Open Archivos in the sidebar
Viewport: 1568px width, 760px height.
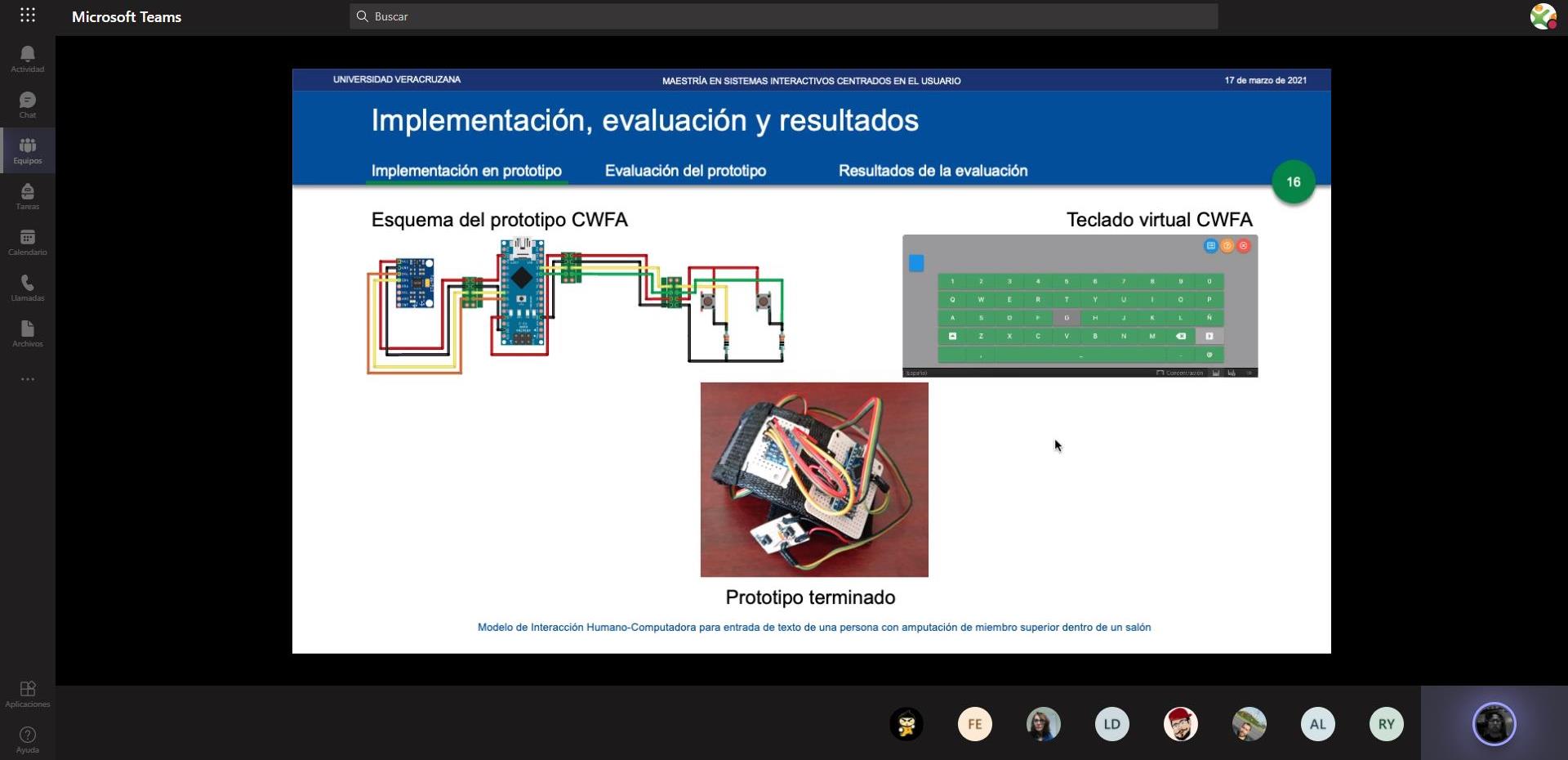(27, 333)
